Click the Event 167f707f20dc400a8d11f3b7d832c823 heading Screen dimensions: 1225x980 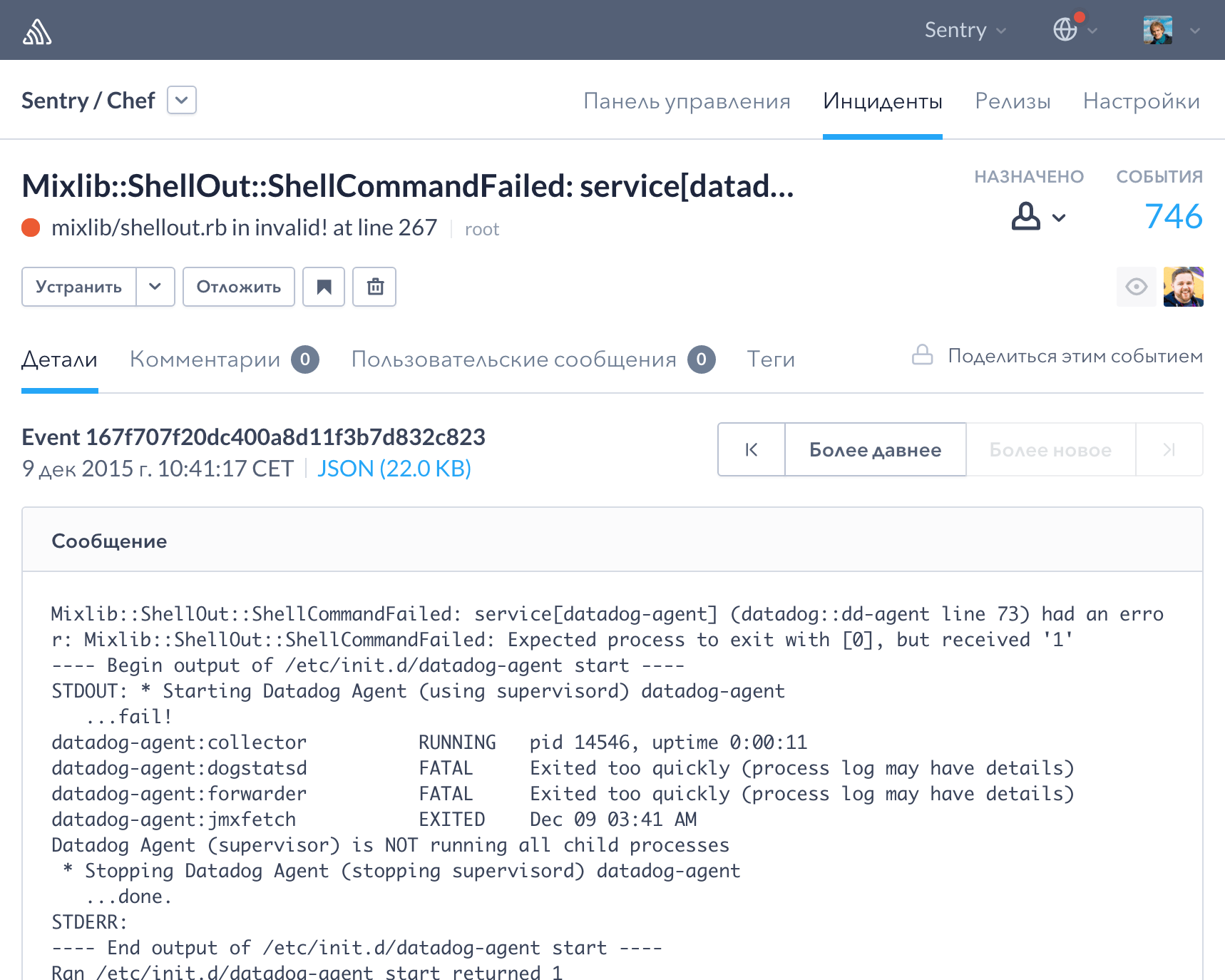pos(253,437)
